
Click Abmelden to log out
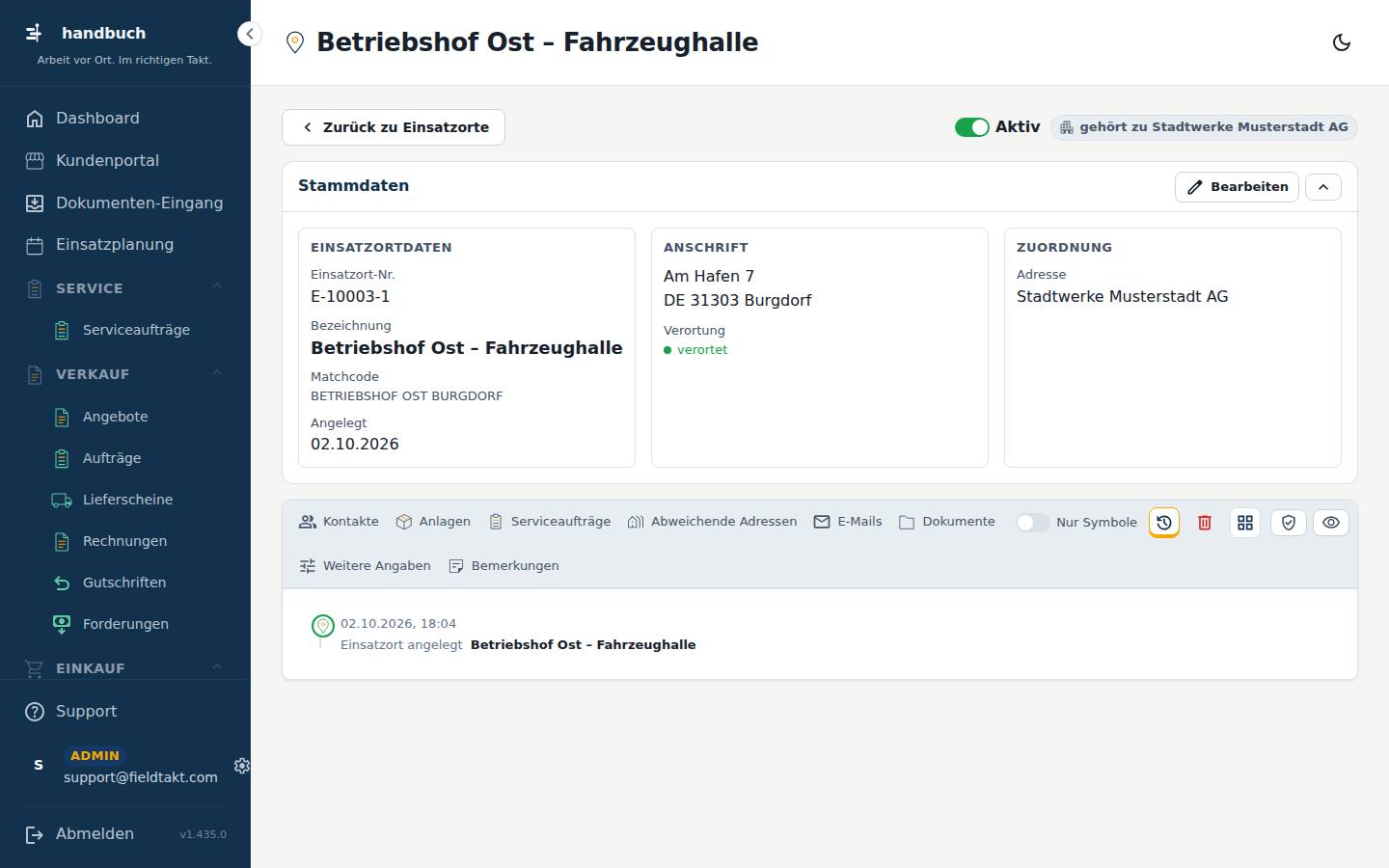[x=80, y=834]
